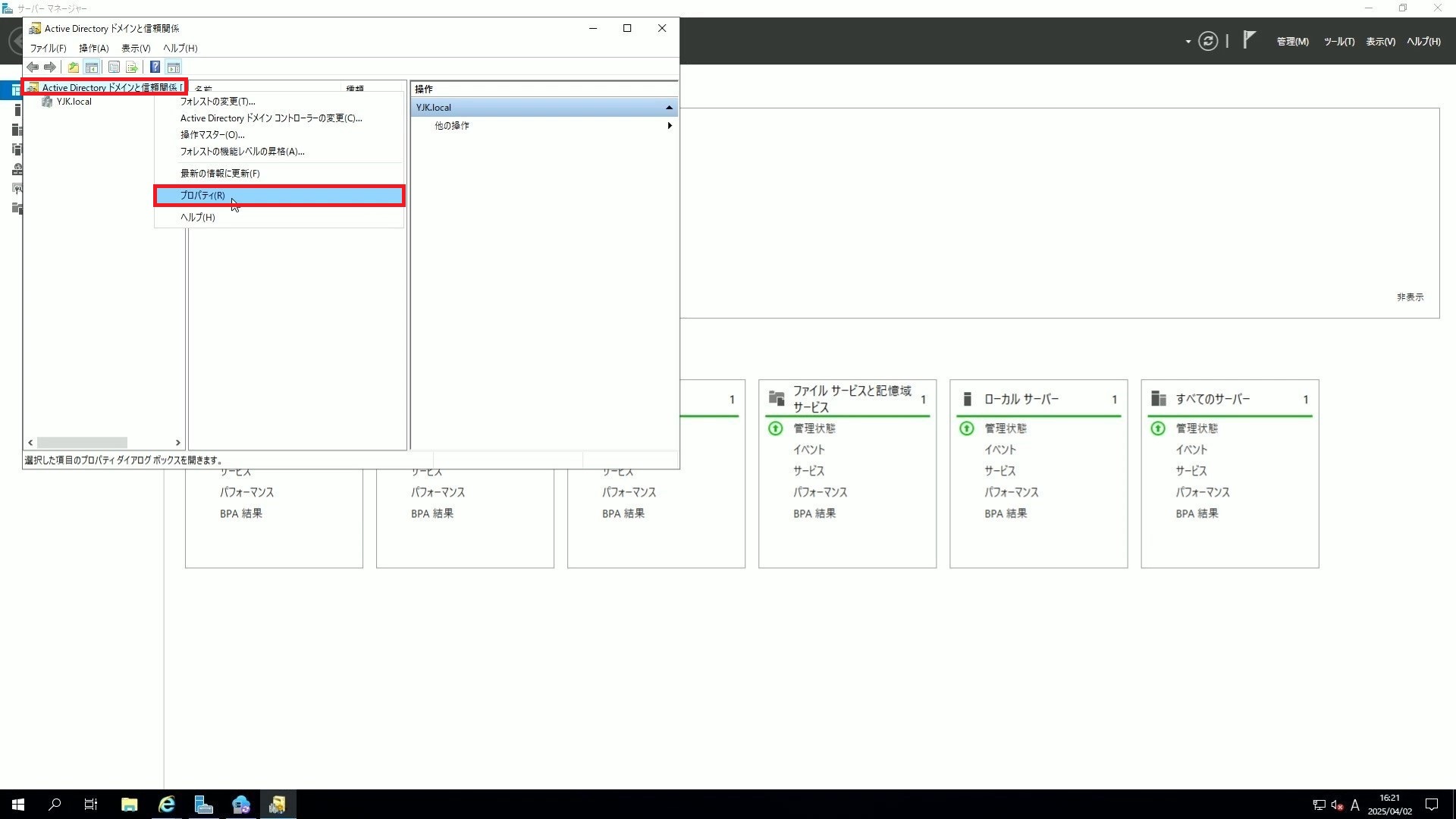Click the Windows Start button
The width and height of the screenshot is (1456, 819).
point(18,805)
